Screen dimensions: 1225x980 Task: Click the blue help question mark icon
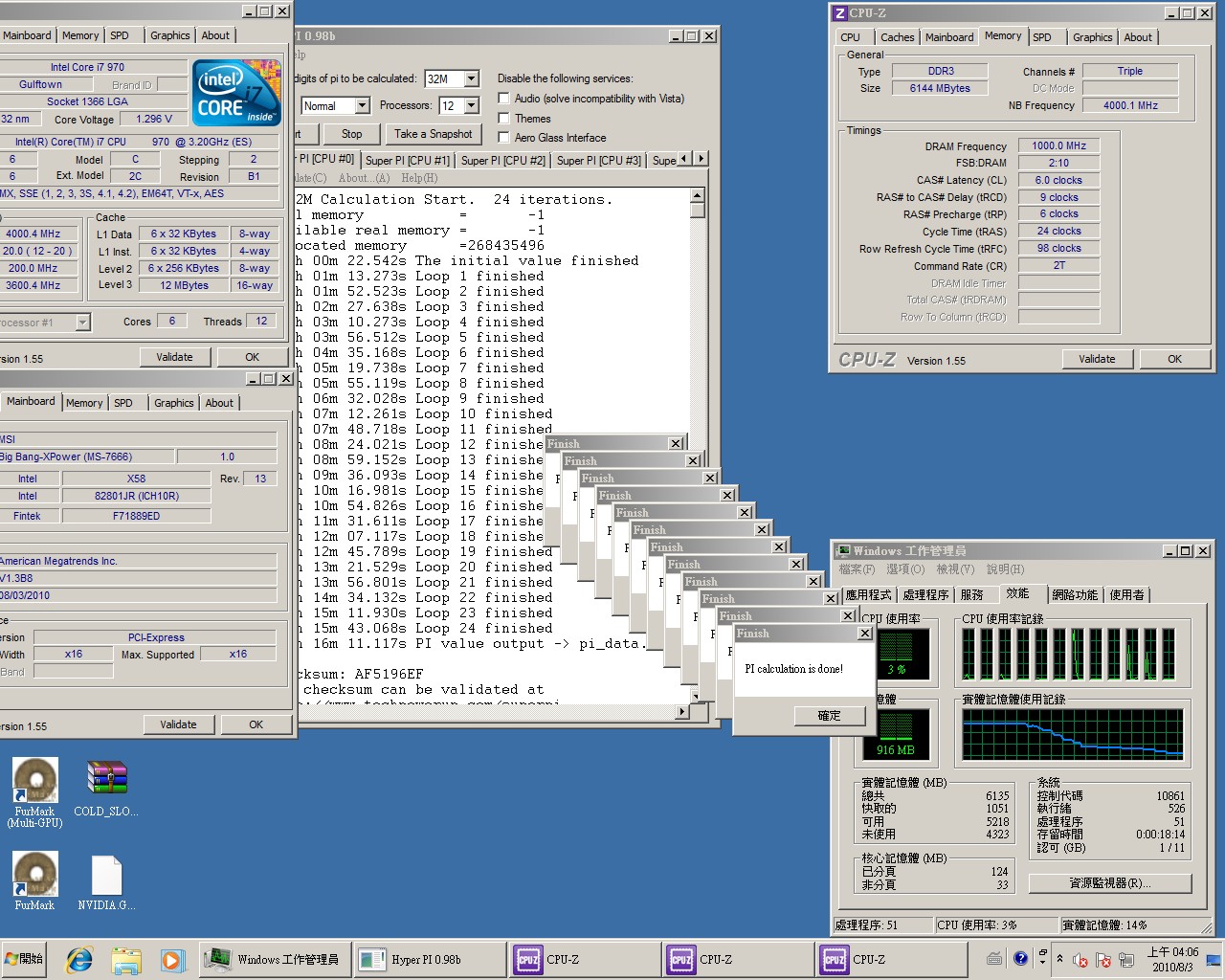pos(1020,958)
